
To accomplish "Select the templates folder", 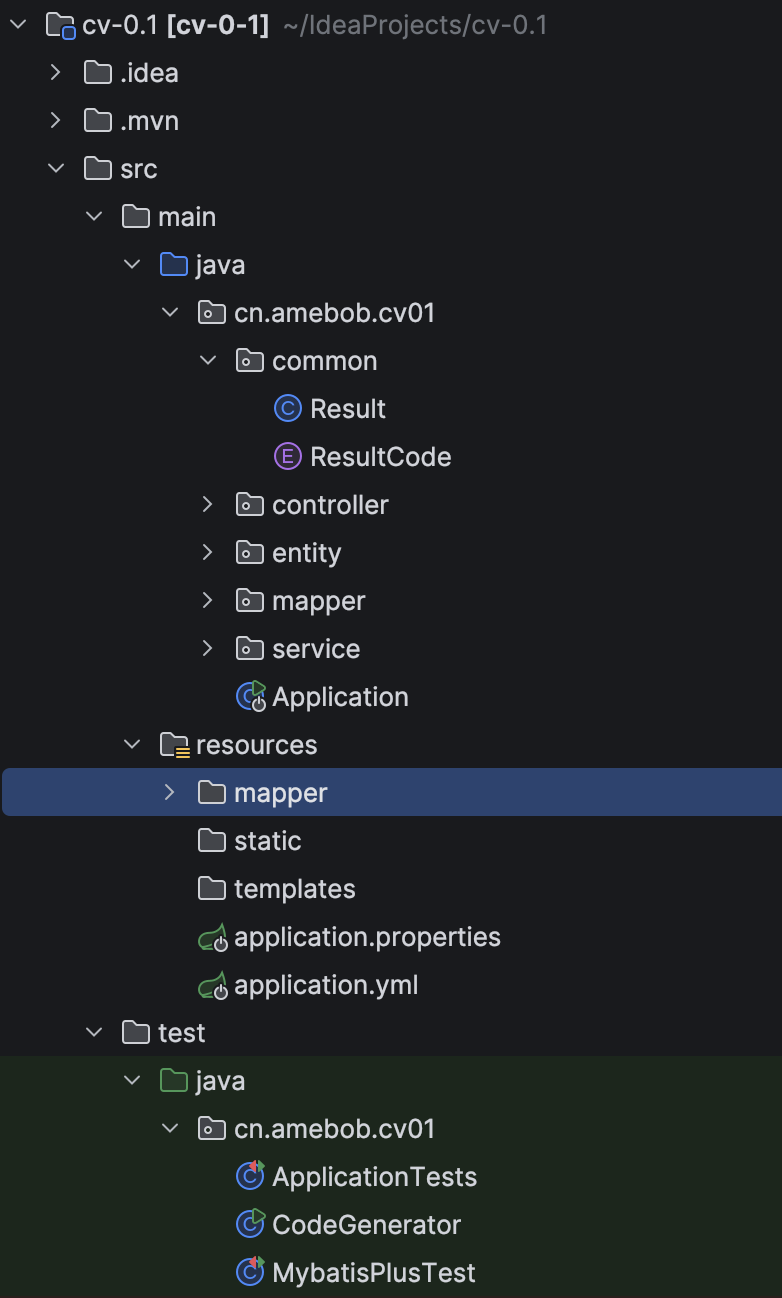I will [294, 889].
